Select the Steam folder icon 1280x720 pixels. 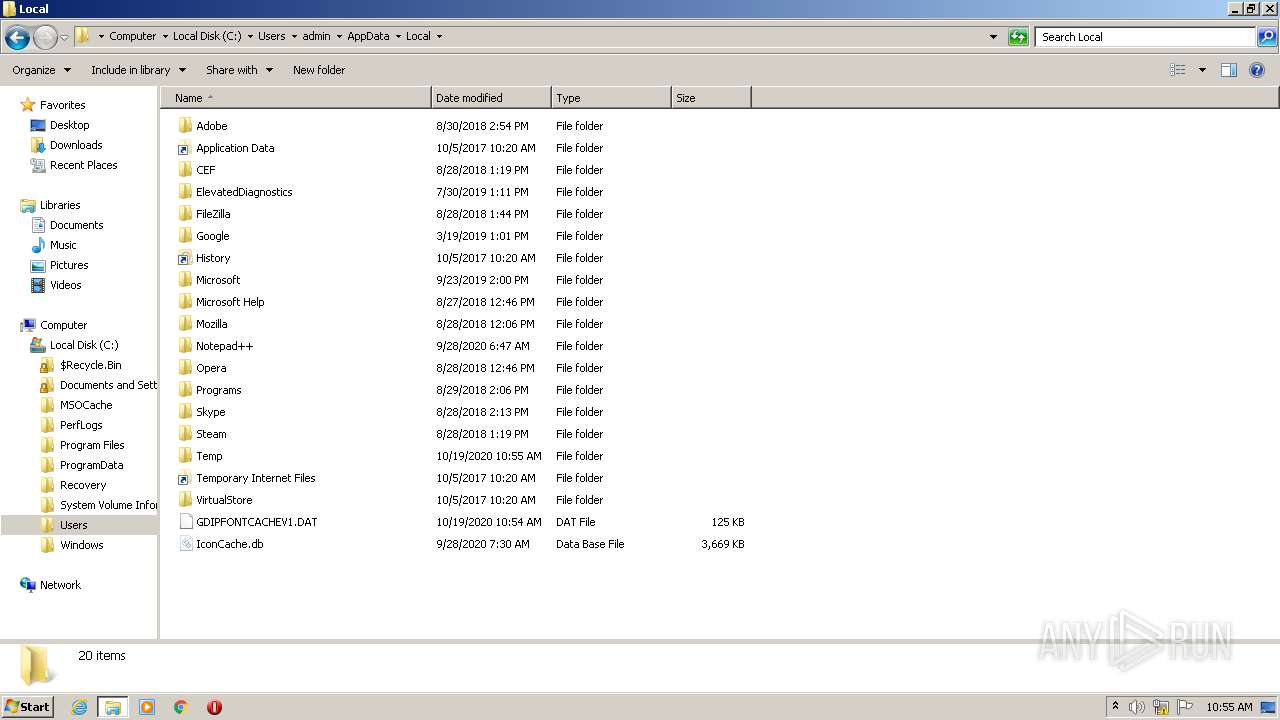click(x=185, y=434)
